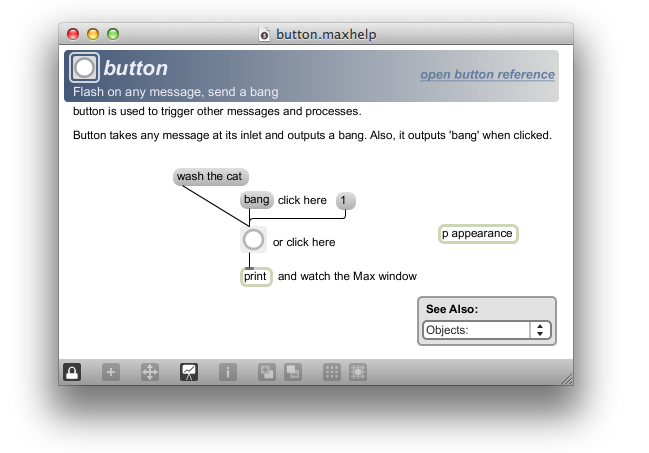The height and width of the screenshot is (453, 649).
Task: Click the '1' message box
Action: pos(345,201)
